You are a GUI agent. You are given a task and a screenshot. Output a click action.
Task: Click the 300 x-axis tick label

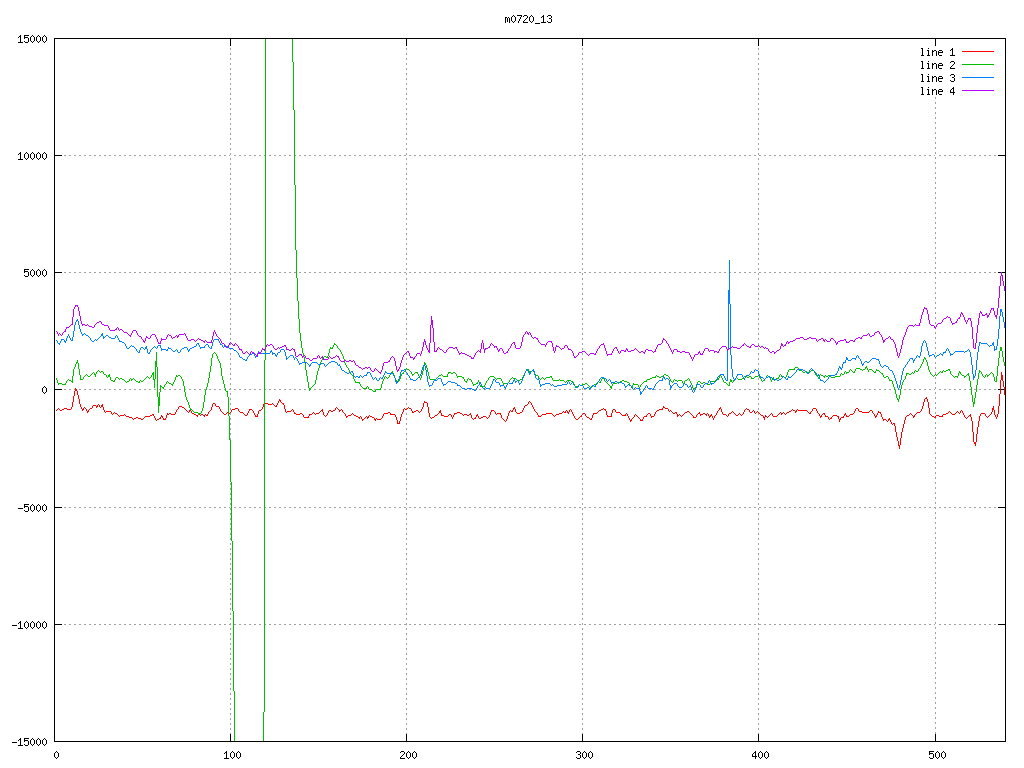pos(583,755)
